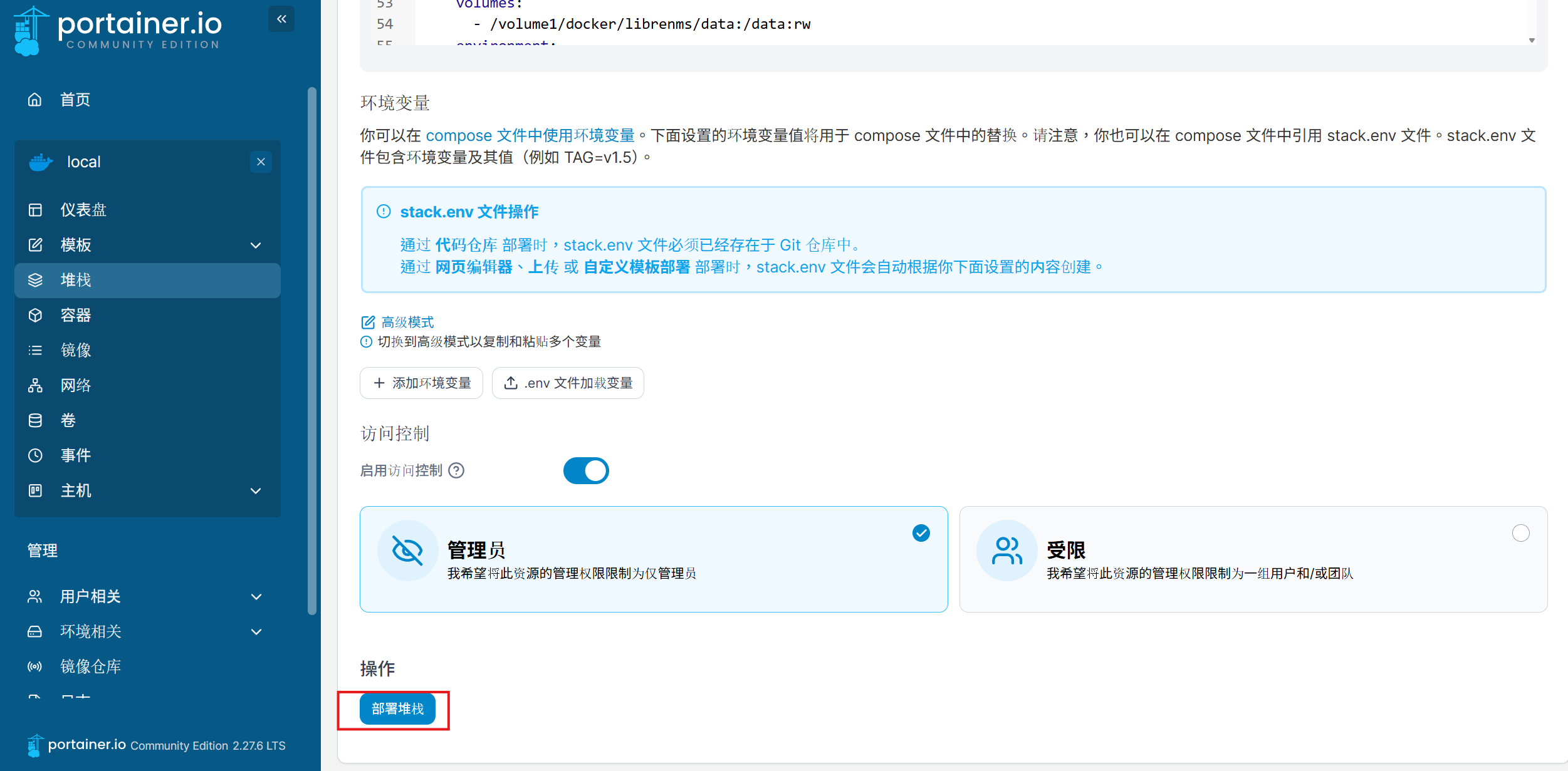Viewport: 1568px width, 771px height.
Task: Click the dashboard icon beside 仪表盘
Action: pos(35,210)
